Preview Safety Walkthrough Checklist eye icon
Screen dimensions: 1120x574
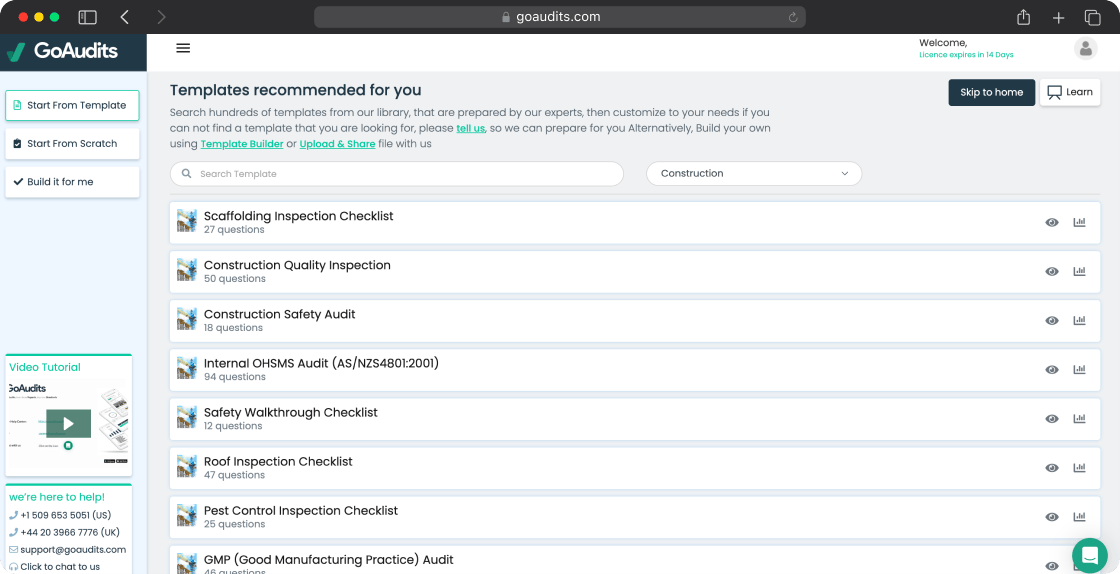tap(1051, 419)
